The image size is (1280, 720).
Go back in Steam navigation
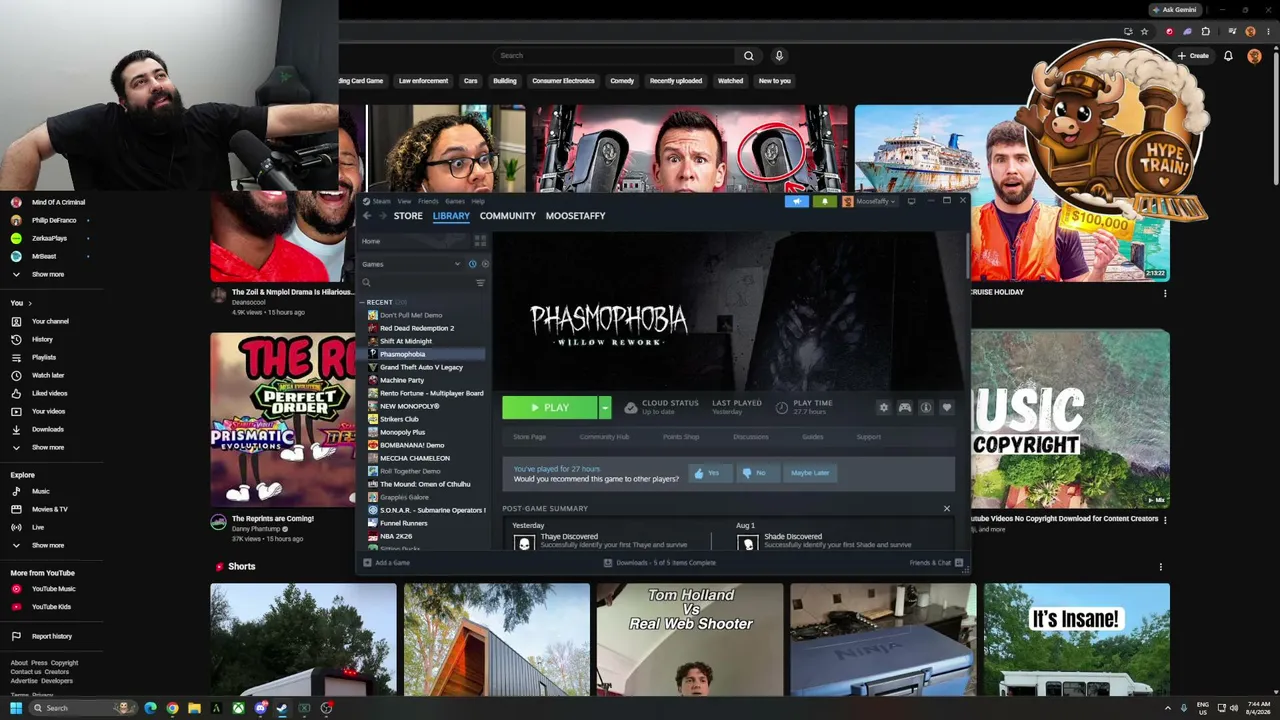(367, 215)
